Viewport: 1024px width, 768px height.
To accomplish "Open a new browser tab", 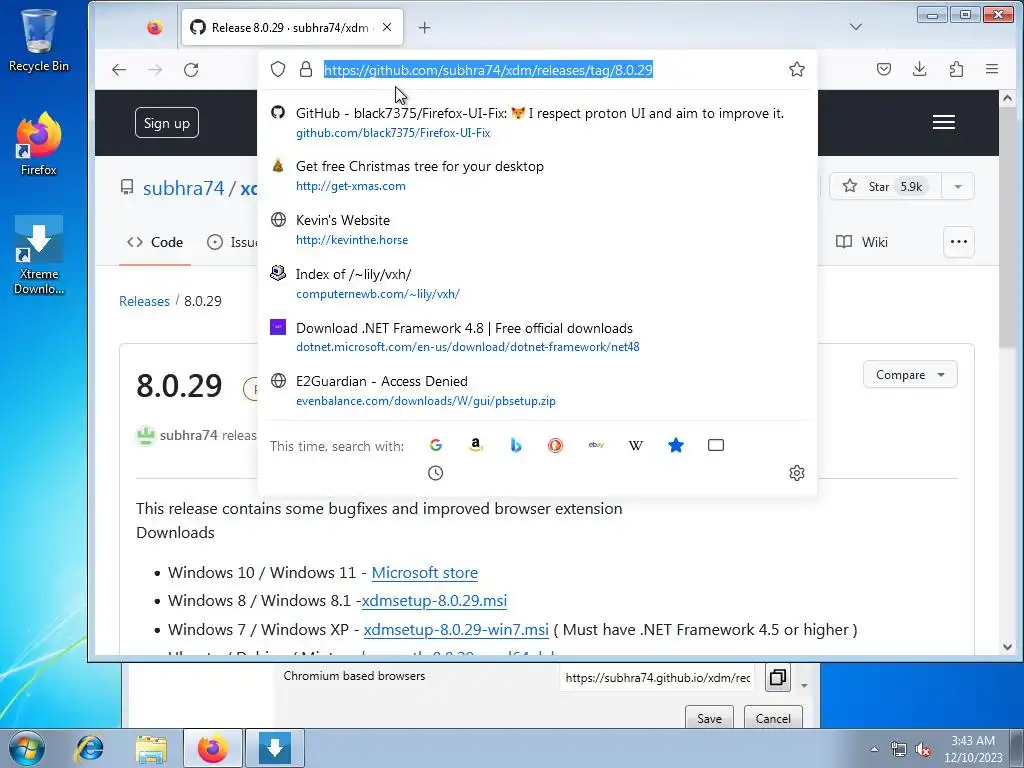I will click(x=424, y=27).
